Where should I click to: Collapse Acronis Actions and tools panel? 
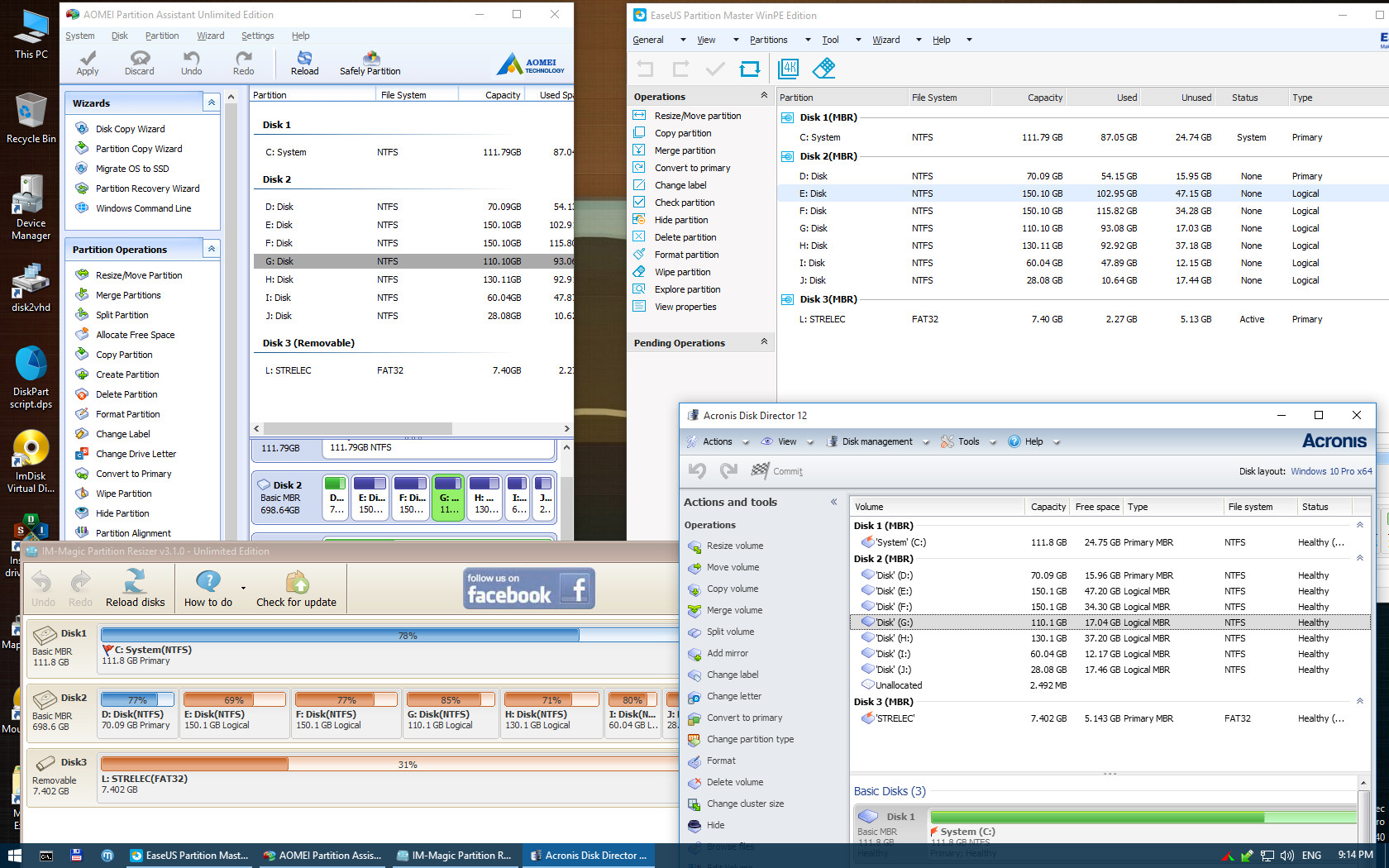coord(833,502)
